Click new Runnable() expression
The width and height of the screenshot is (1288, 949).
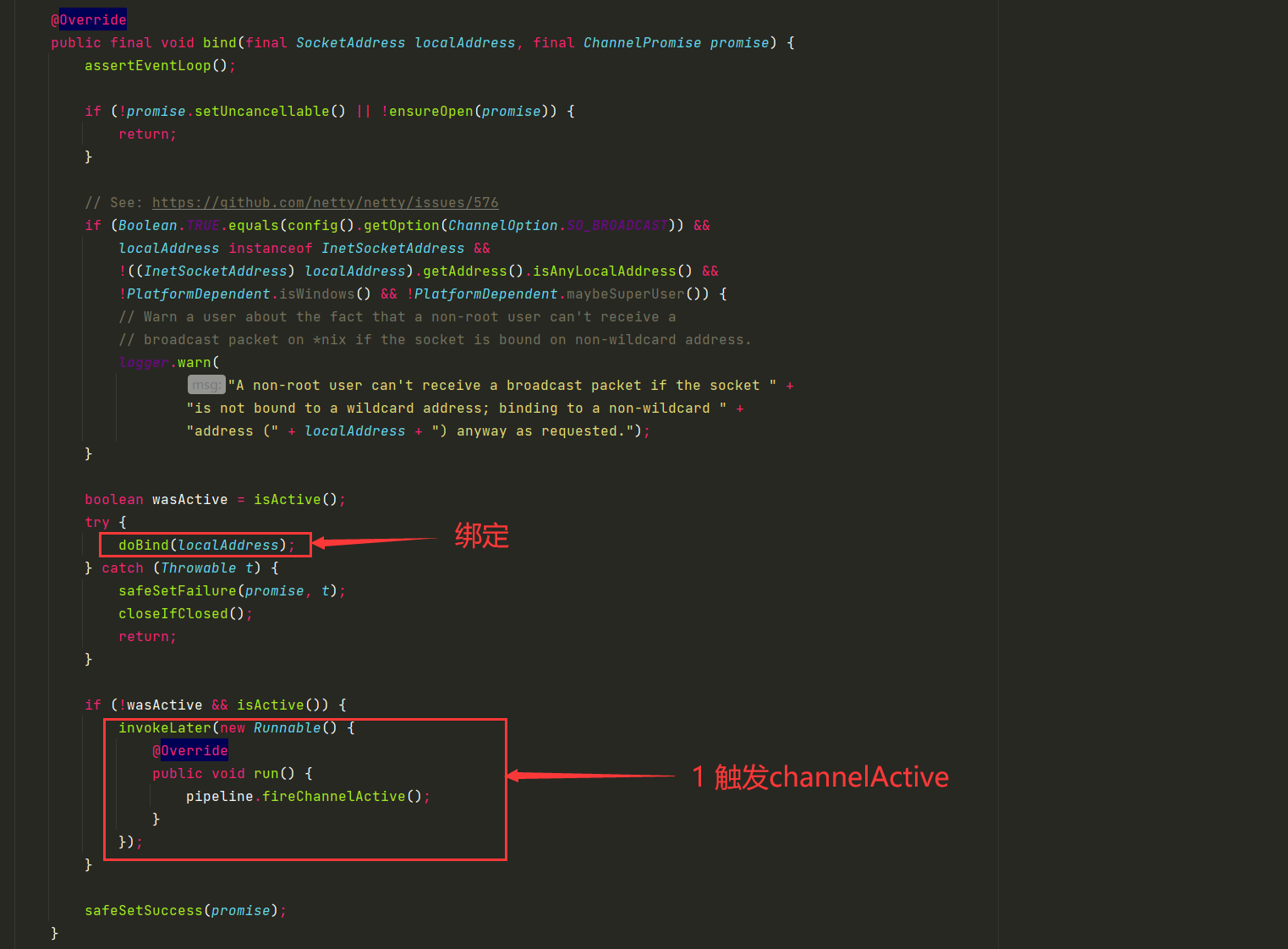(278, 727)
